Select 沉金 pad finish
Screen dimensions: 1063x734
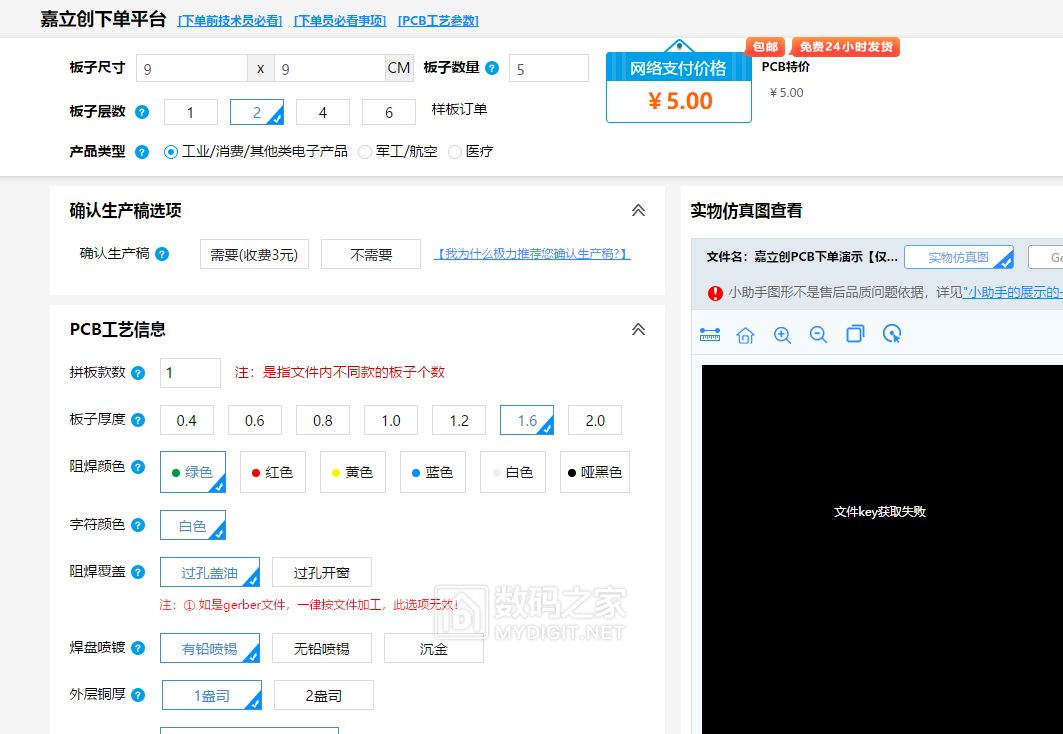point(434,648)
